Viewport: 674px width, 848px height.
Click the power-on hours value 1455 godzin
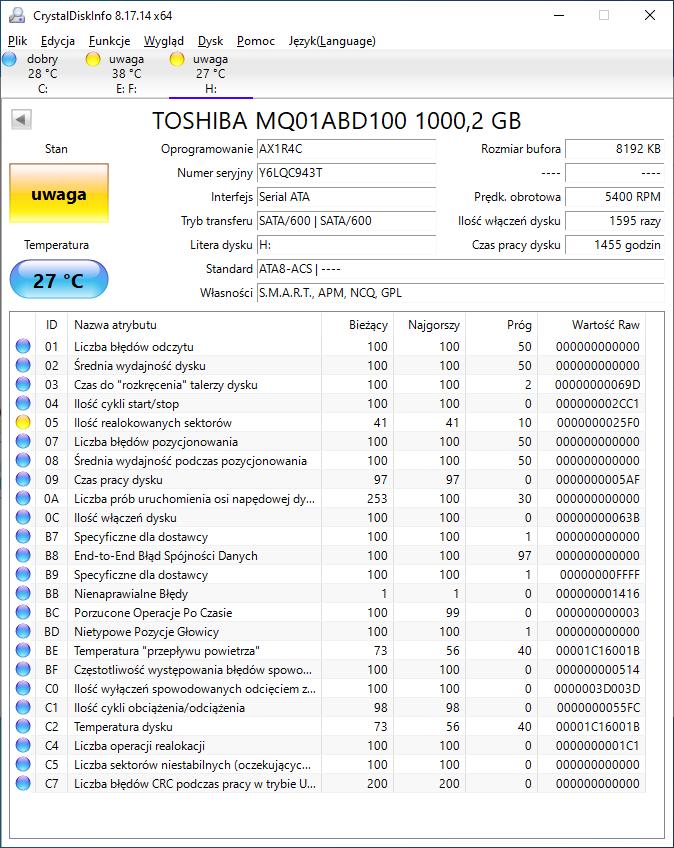[614, 245]
